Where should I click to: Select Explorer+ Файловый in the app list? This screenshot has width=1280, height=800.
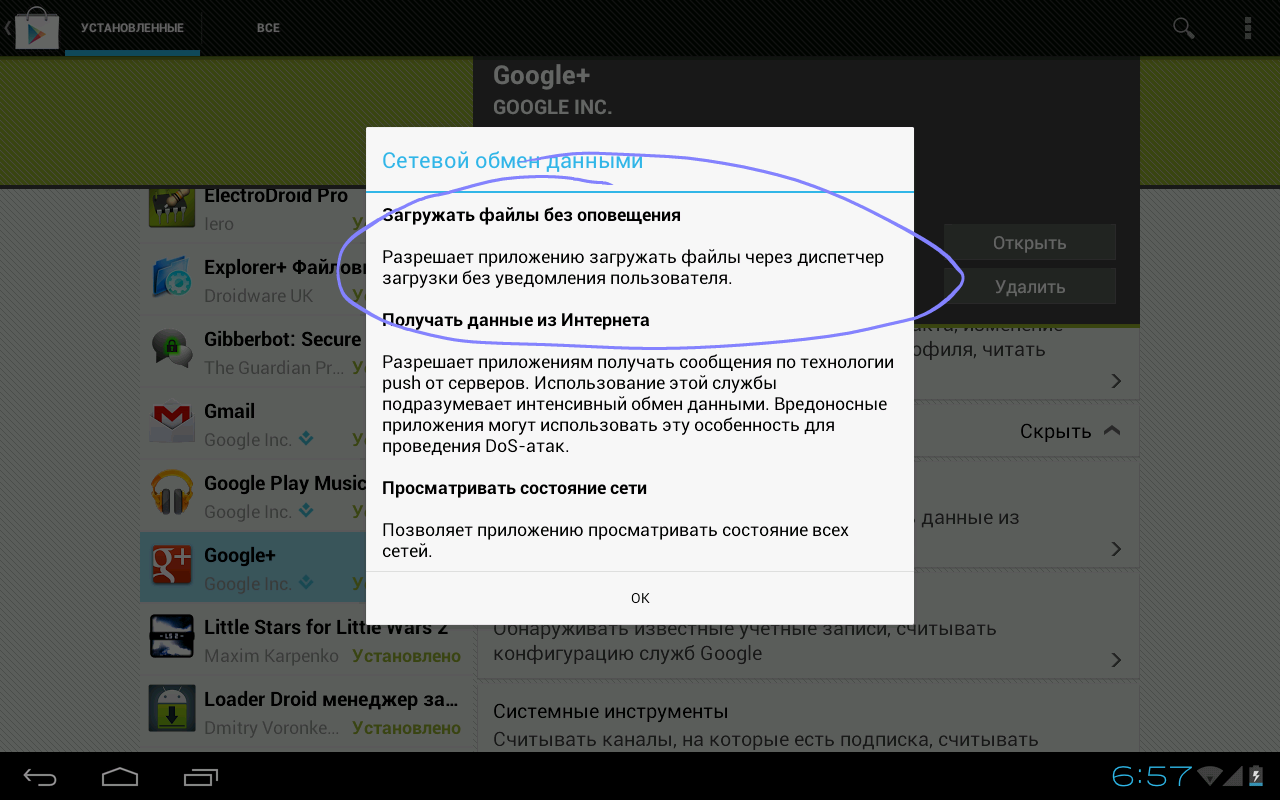(x=306, y=280)
